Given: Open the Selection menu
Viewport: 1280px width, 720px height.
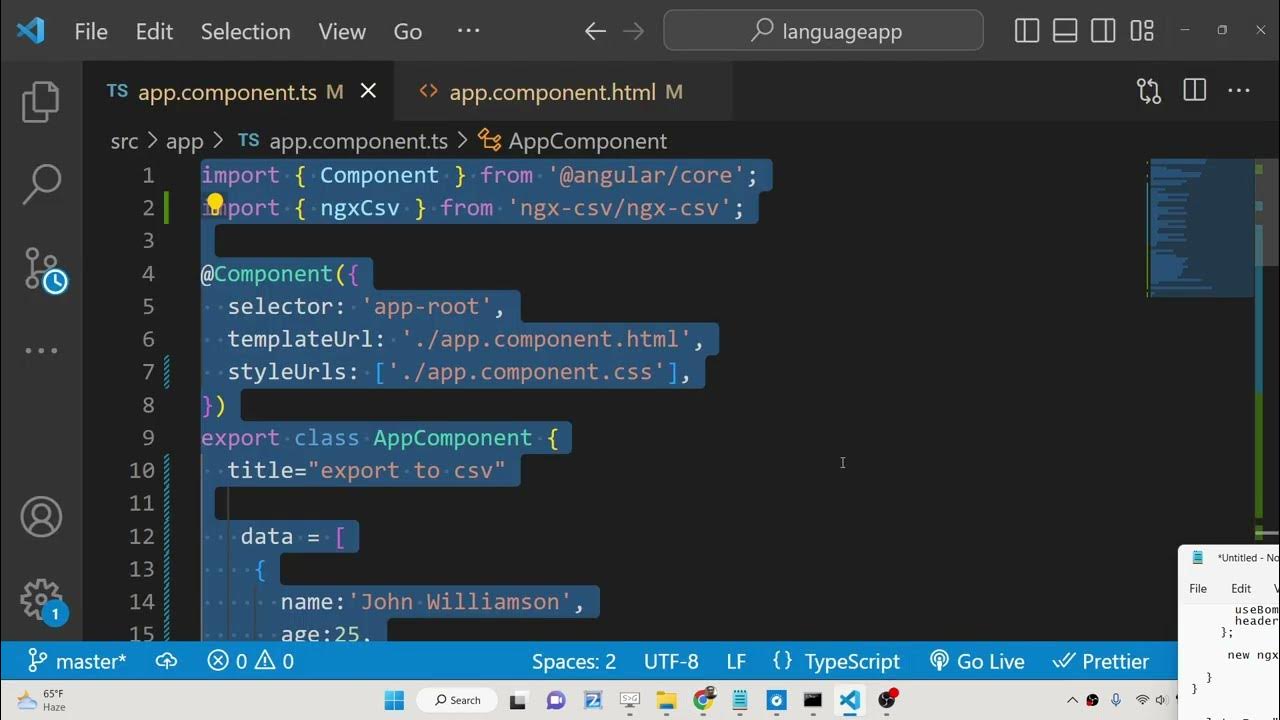Looking at the screenshot, I should (245, 32).
